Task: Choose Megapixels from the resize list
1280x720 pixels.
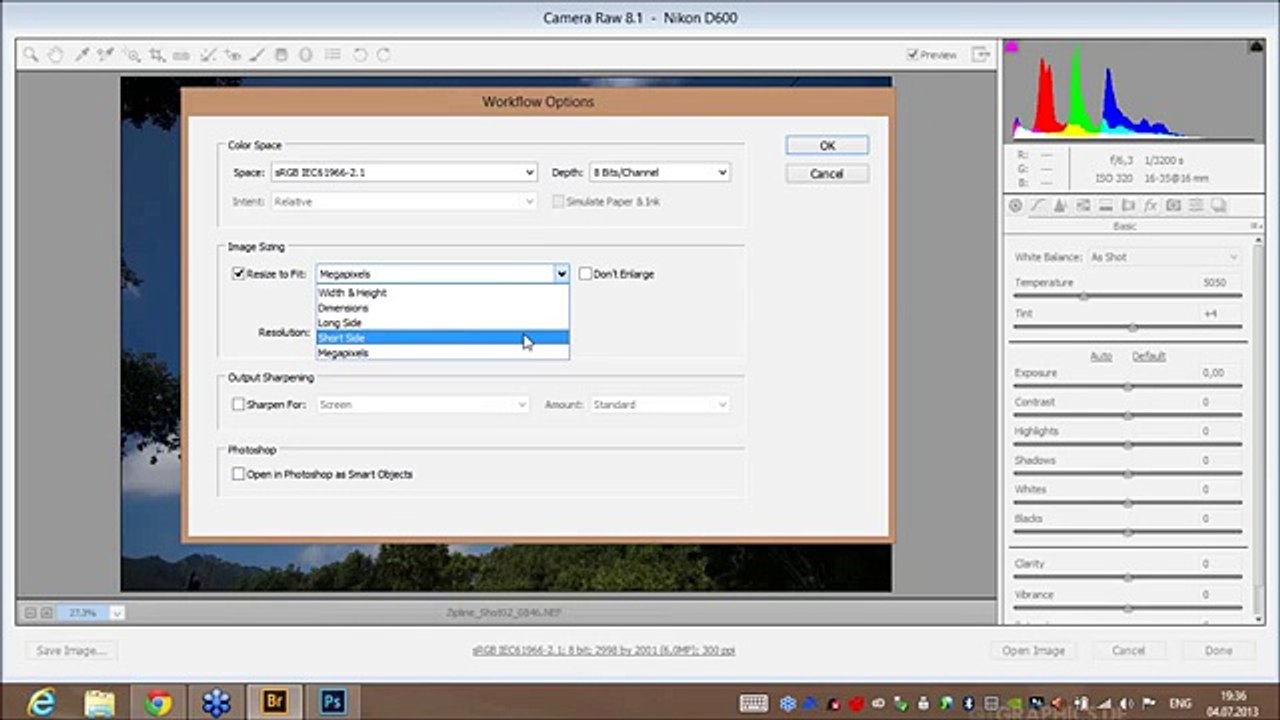Action: pos(443,353)
